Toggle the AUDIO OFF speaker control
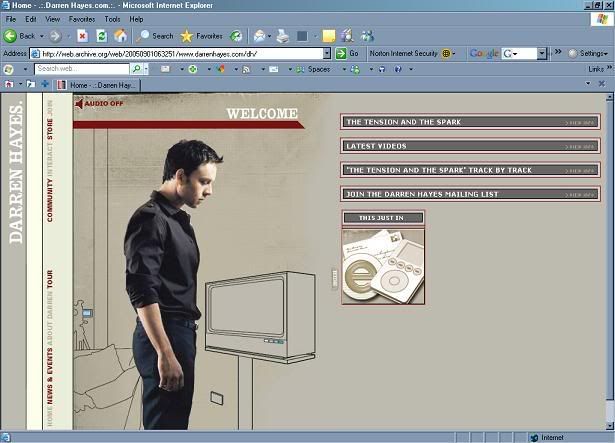The image size is (615, 443). click(x=99, y=104)
